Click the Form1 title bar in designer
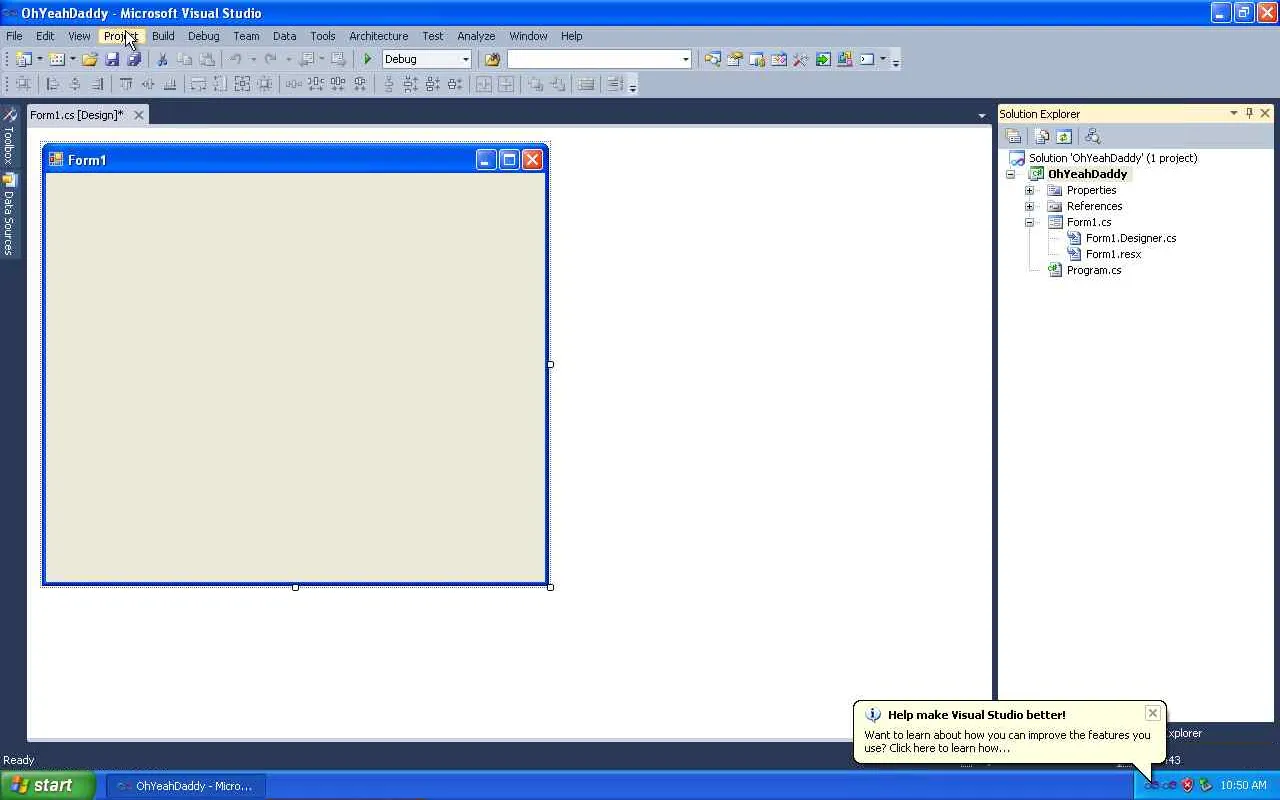Screen dimensions: 1280x800 coord(295,160)
